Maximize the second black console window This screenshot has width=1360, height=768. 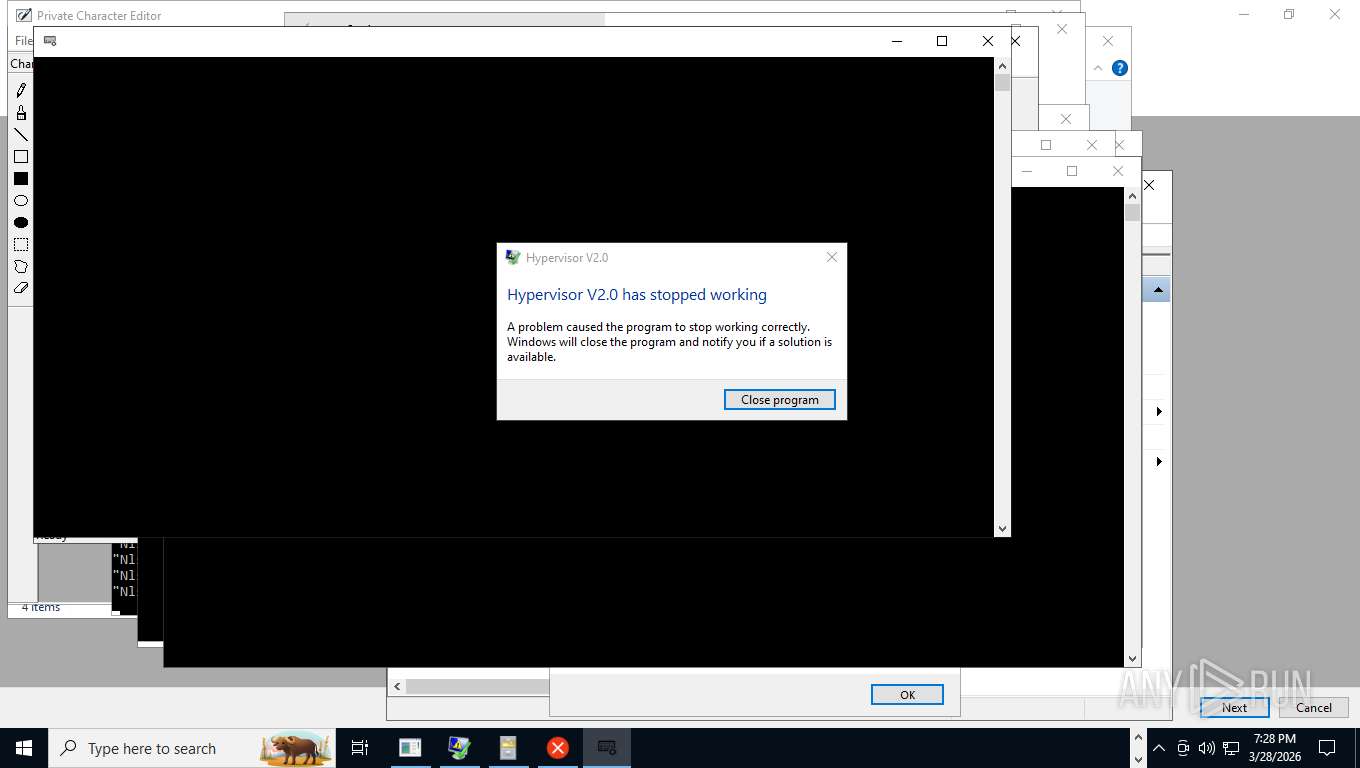point(1072,171)
